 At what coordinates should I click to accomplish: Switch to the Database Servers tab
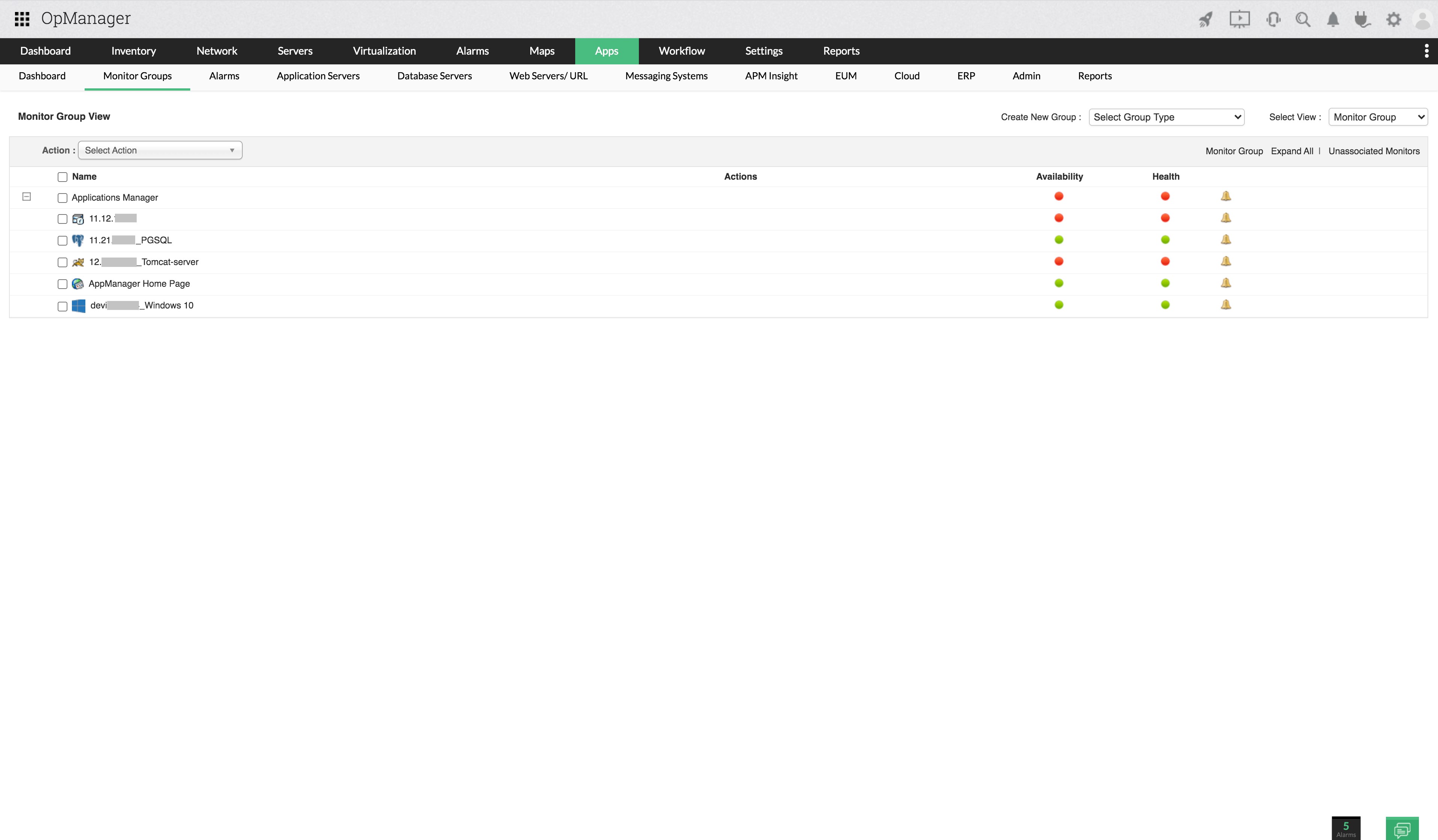[434, 76]
